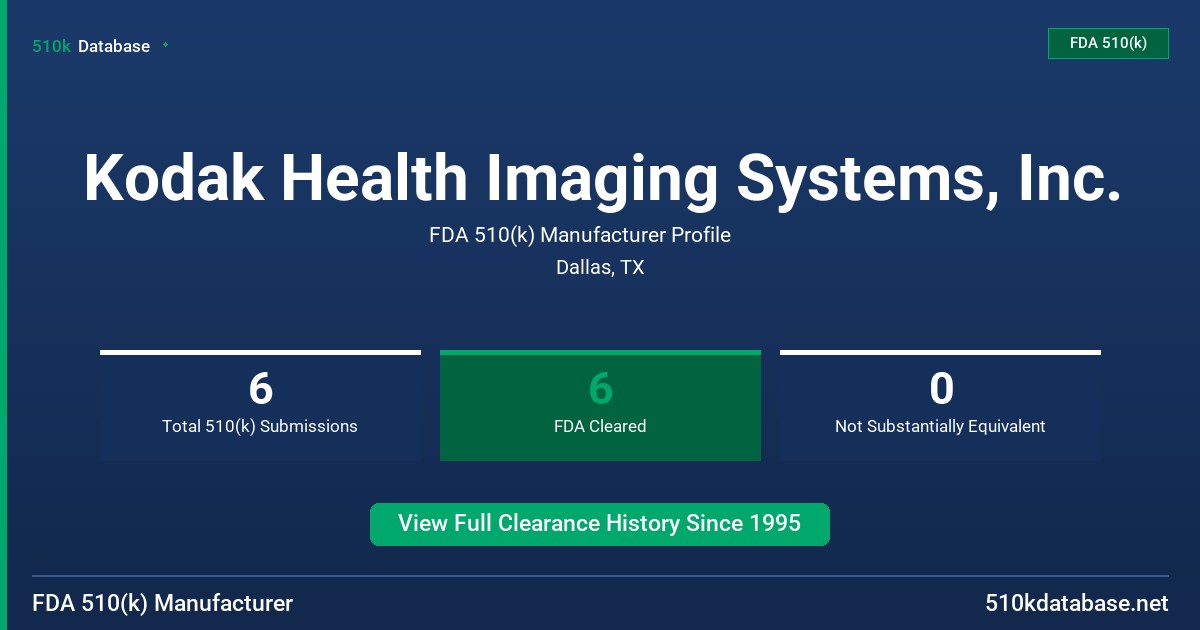Select the FDA Cleared stat card

pyautogui.click(x=600, y=406)
